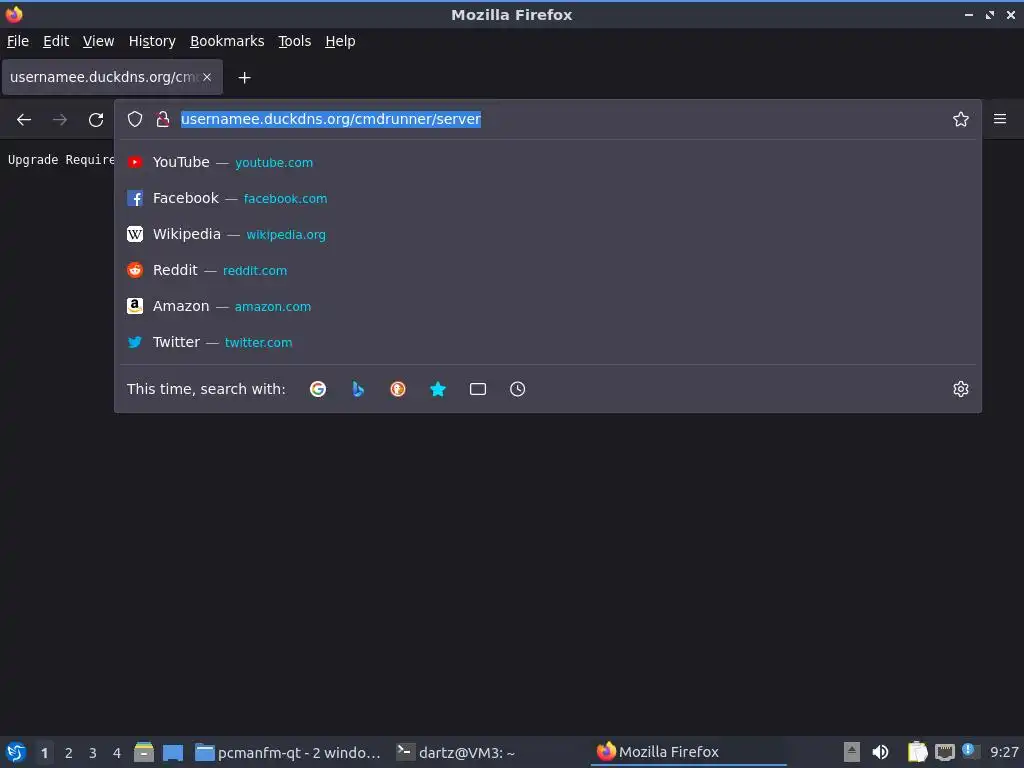1024x768 pixels.
Task: Open a new tab with plus button
Action: pyautogui.click(x=244, y=78)
